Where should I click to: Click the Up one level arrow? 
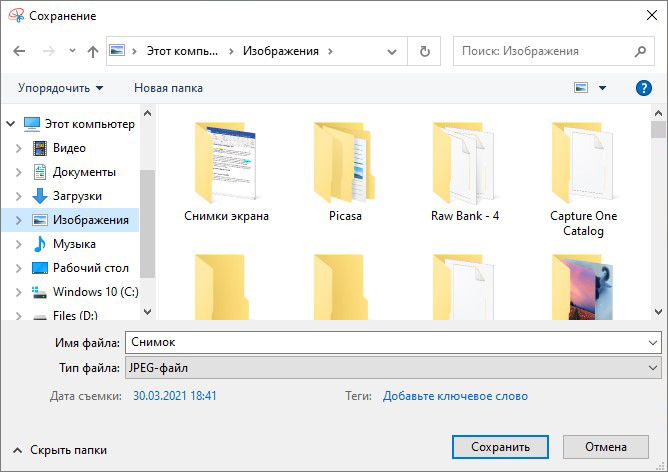tap(93, 51)
